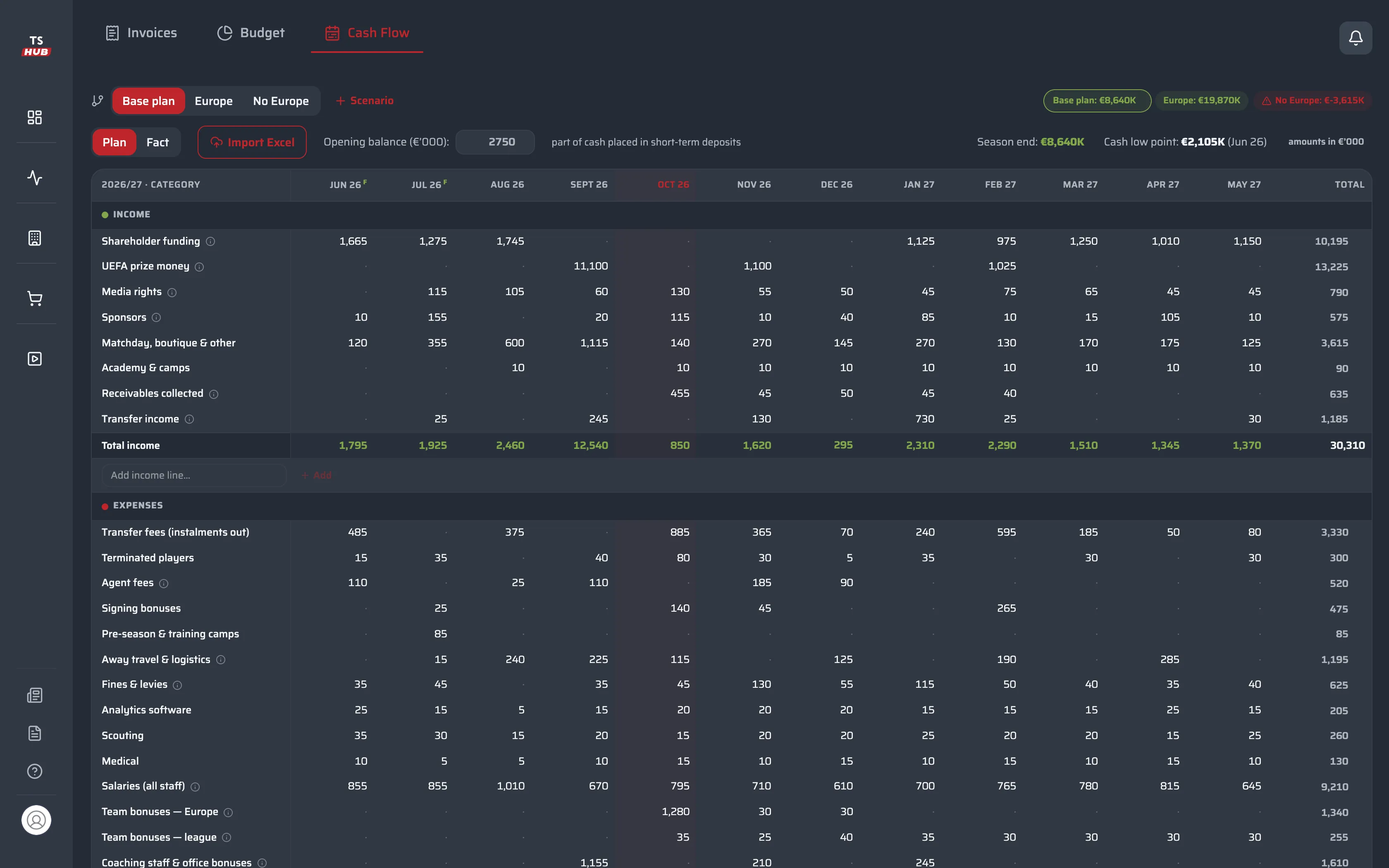Viewport: 1389px width, 868px height.
Task: Open the activity pulse icon in sidebar
Action: point(35,177)
